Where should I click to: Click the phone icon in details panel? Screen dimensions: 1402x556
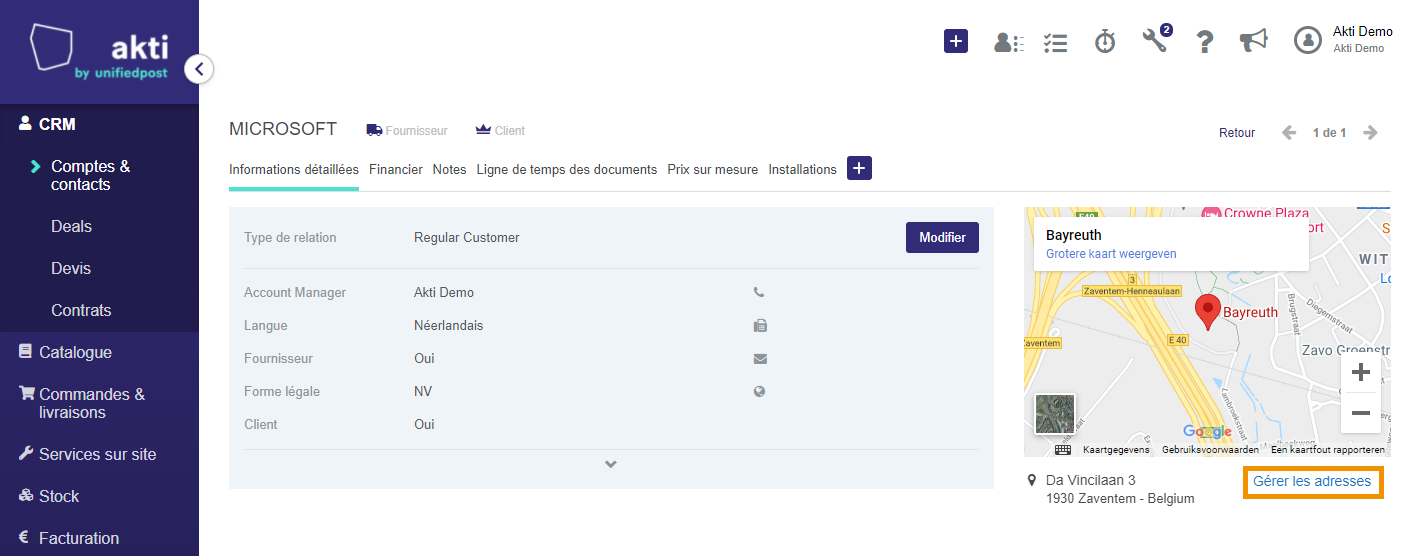pos(759,293)
